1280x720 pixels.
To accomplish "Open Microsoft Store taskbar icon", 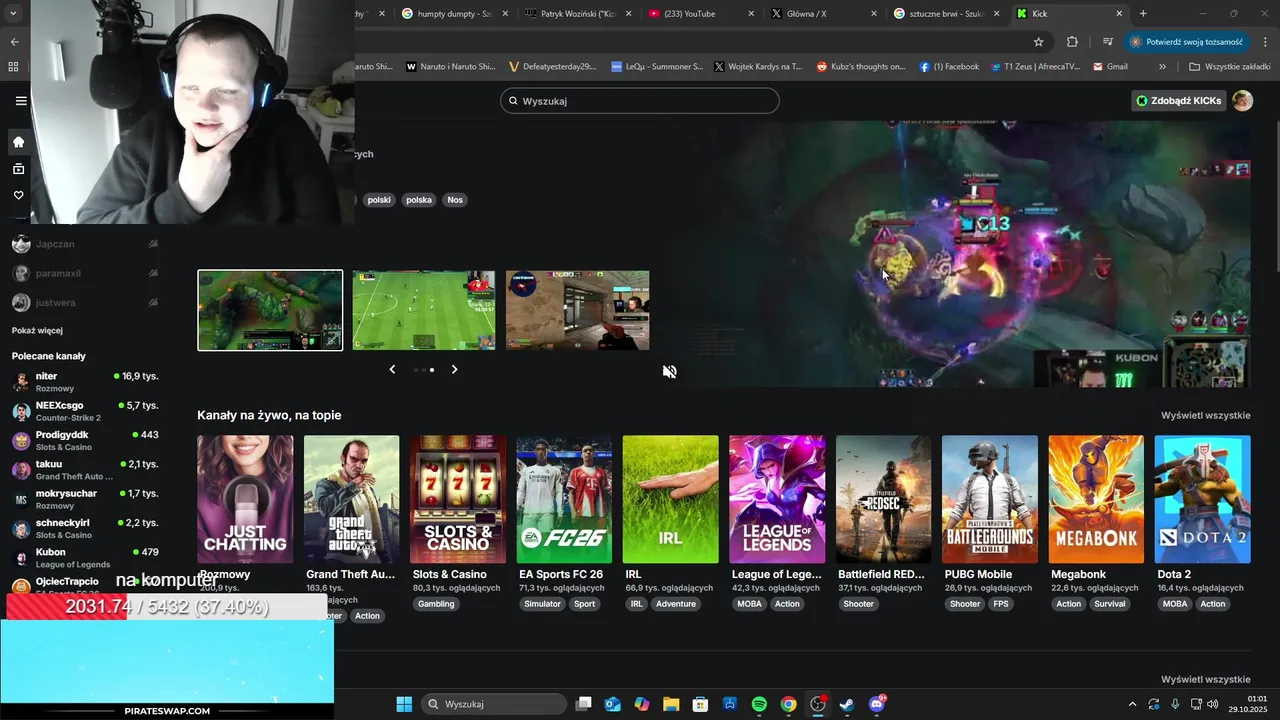I will pyautogui.click(x=701, y=704).
